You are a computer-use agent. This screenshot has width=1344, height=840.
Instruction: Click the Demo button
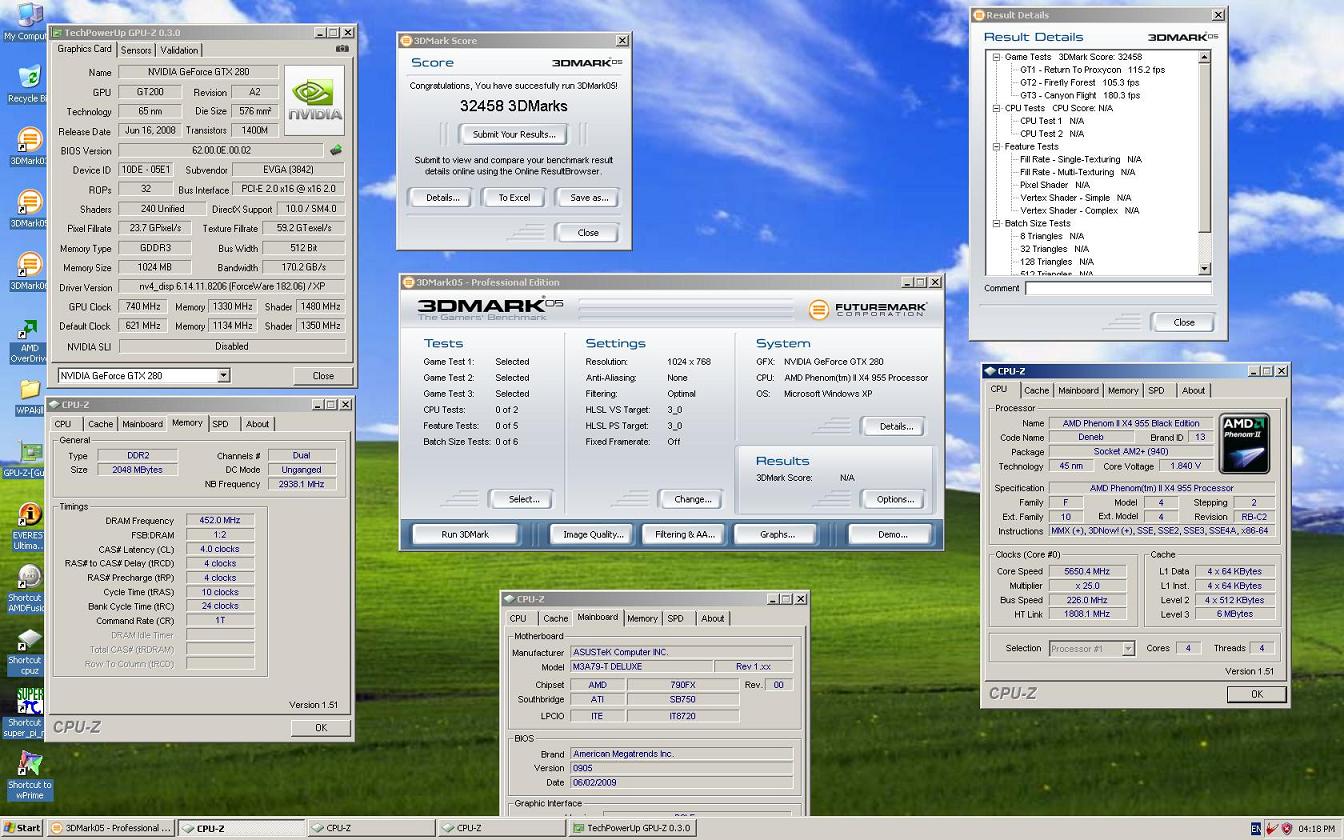point(892,534)
